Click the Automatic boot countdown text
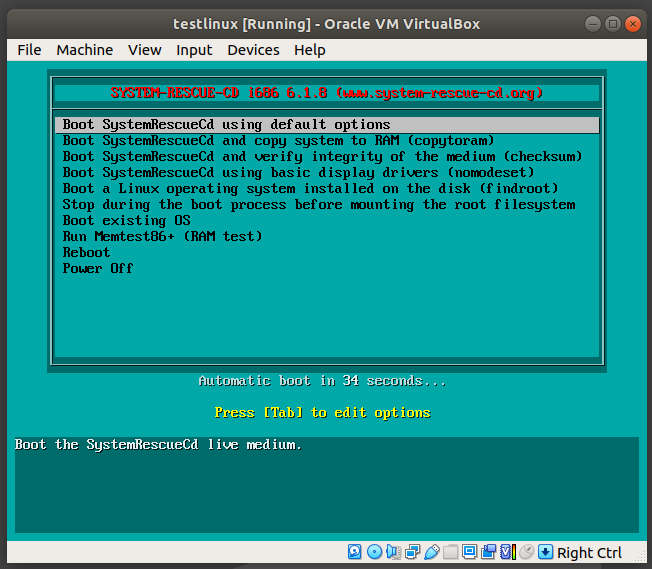Viewport: 652px width, 569px height. (x=322, y=381)
